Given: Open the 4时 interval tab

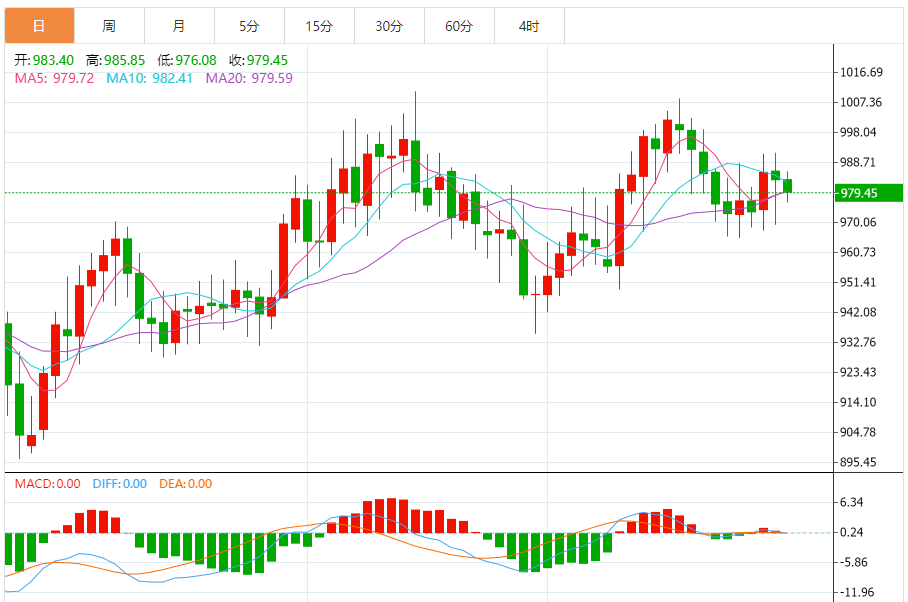Looking at the screenshot, I should click(x=530, y=26).
